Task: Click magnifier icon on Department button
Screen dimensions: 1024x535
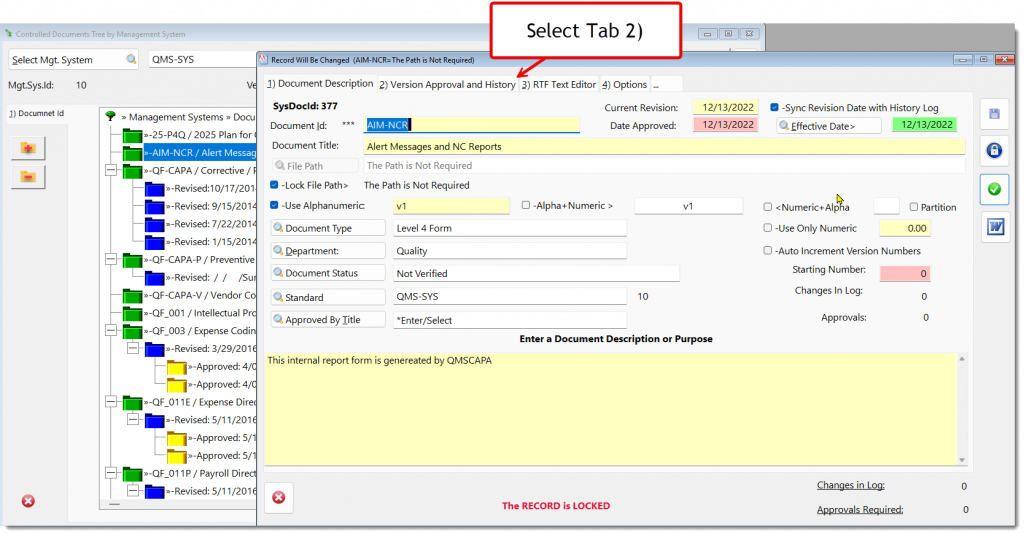Action: click(x=279, y=251)
